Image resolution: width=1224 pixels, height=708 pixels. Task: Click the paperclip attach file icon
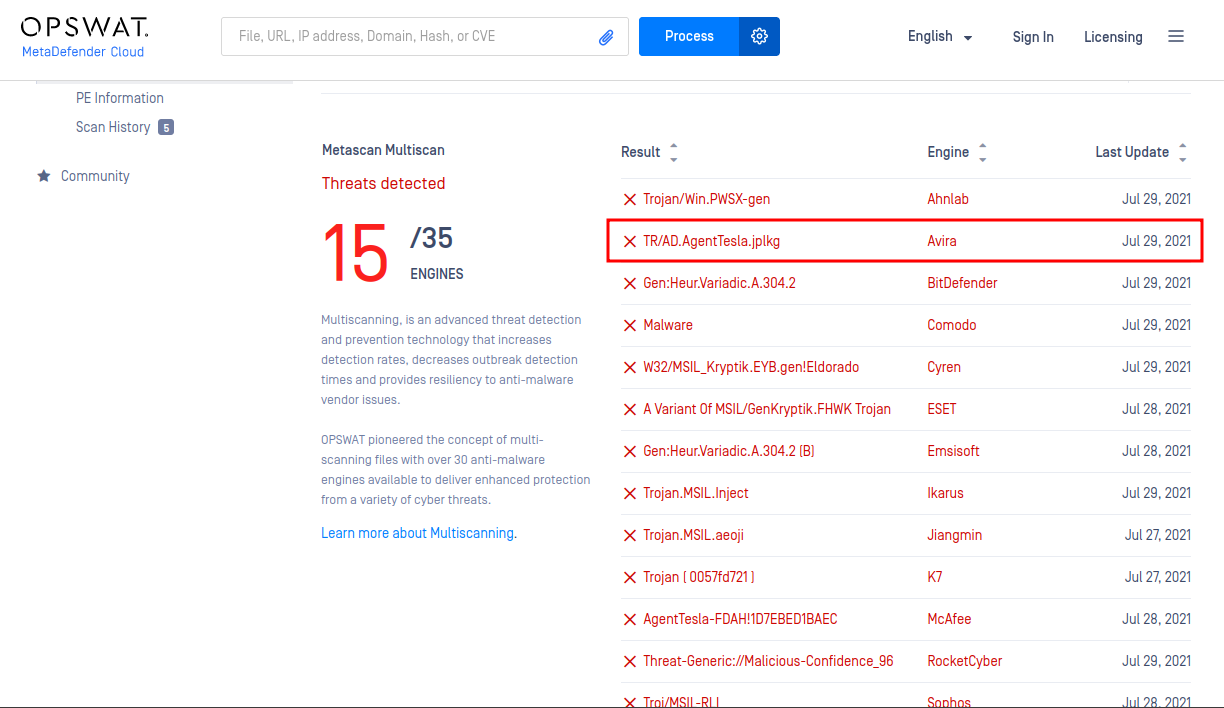(606, 37)
